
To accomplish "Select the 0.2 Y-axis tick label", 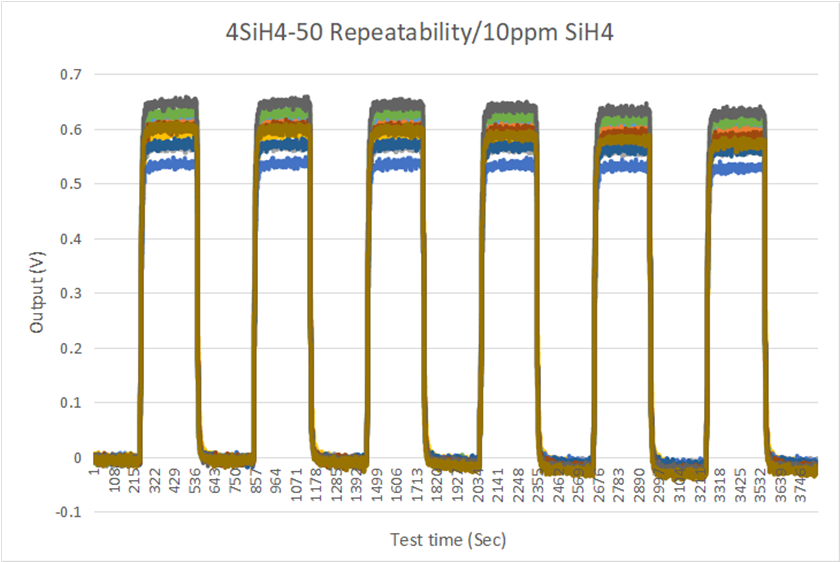I will click(71, 348).
